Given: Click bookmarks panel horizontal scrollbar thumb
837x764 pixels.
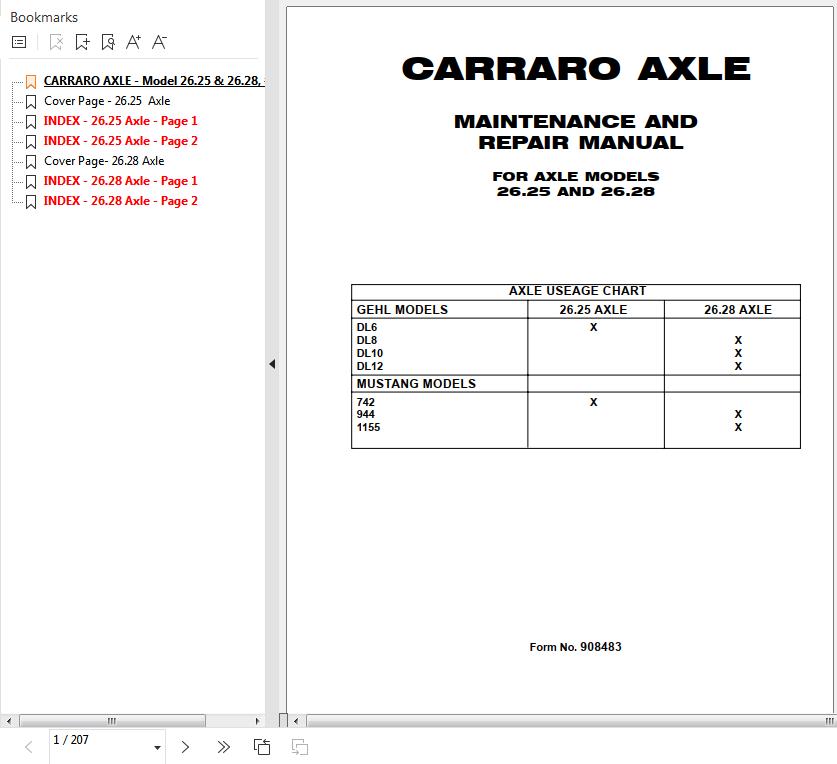Looking at the screenshot, I should tap(112, 721).
